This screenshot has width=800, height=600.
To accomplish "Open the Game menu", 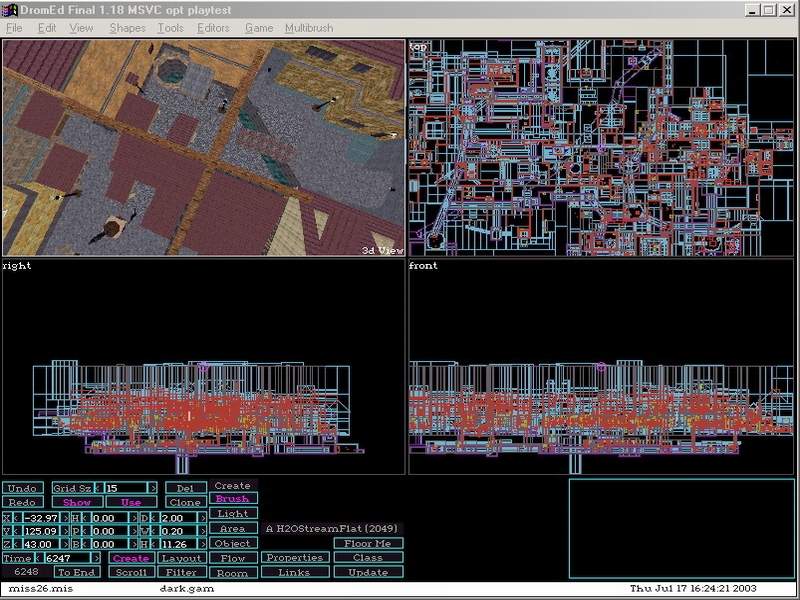I will (x=259, y=28).
